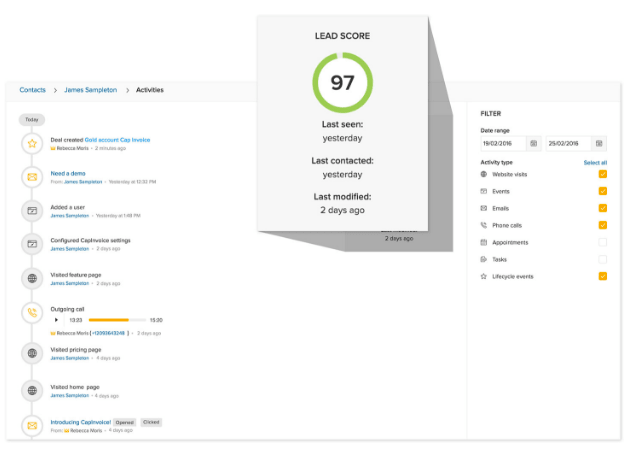Click the lead score 97 ring
This screenshot has width=628, height=456.
pos(342,82)
